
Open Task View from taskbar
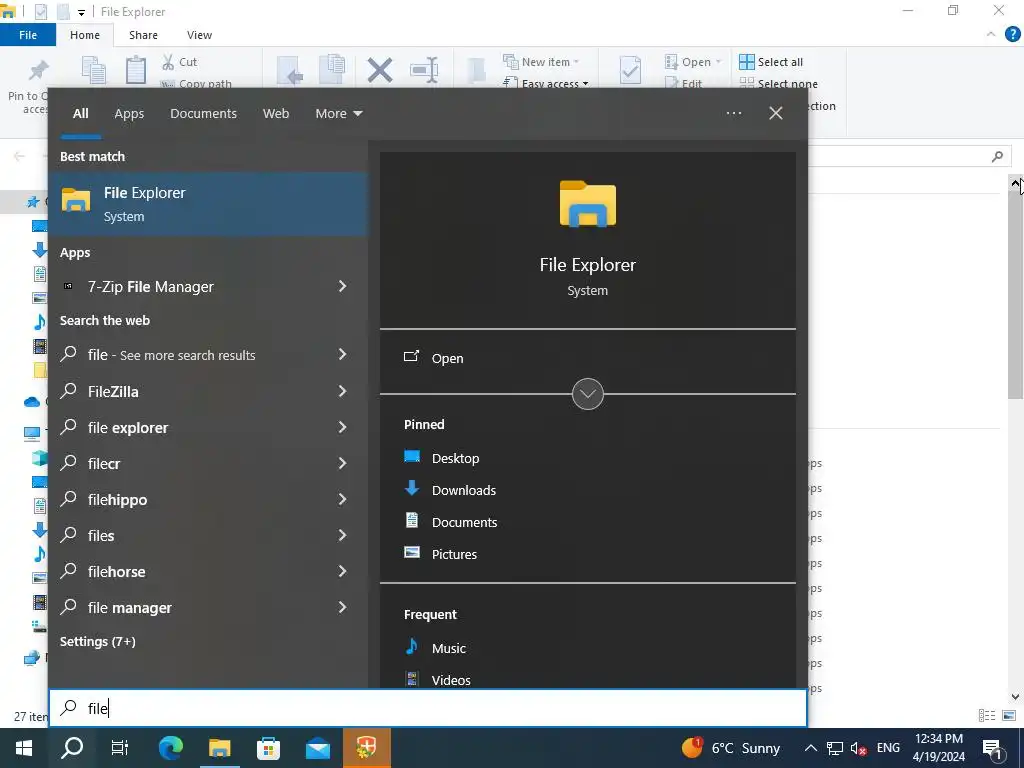click(x=120, y=748)
